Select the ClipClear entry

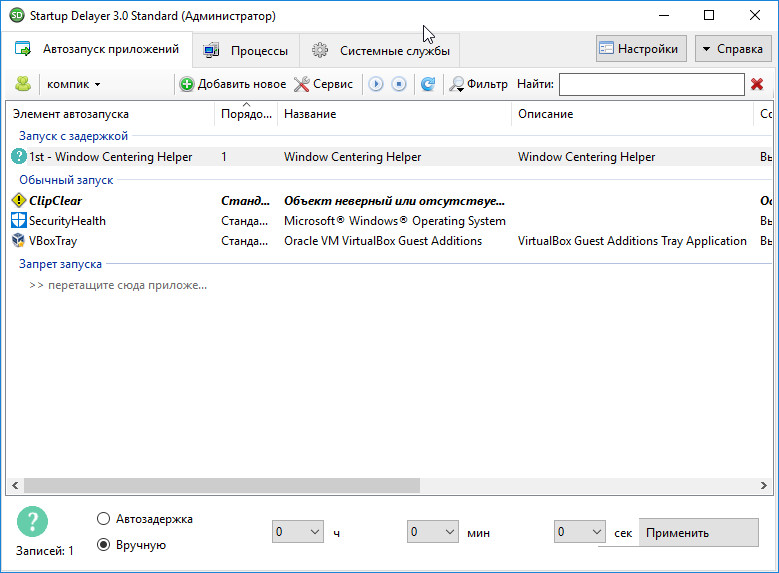55,201
